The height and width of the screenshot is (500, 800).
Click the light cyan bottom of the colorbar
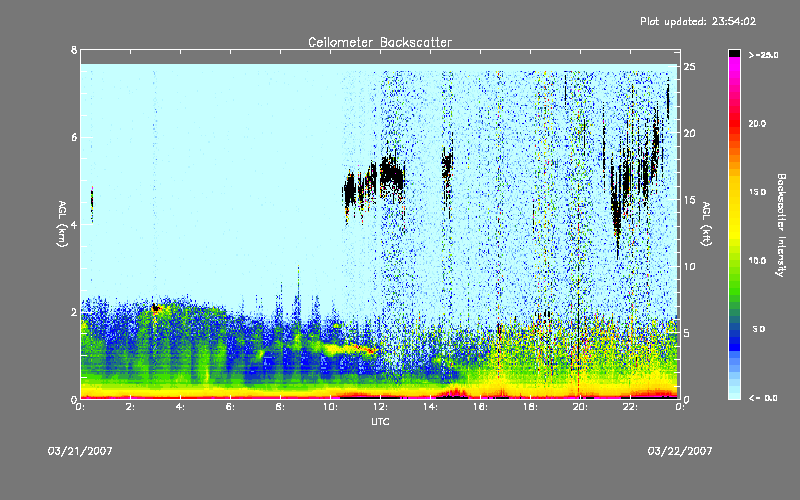734,394
